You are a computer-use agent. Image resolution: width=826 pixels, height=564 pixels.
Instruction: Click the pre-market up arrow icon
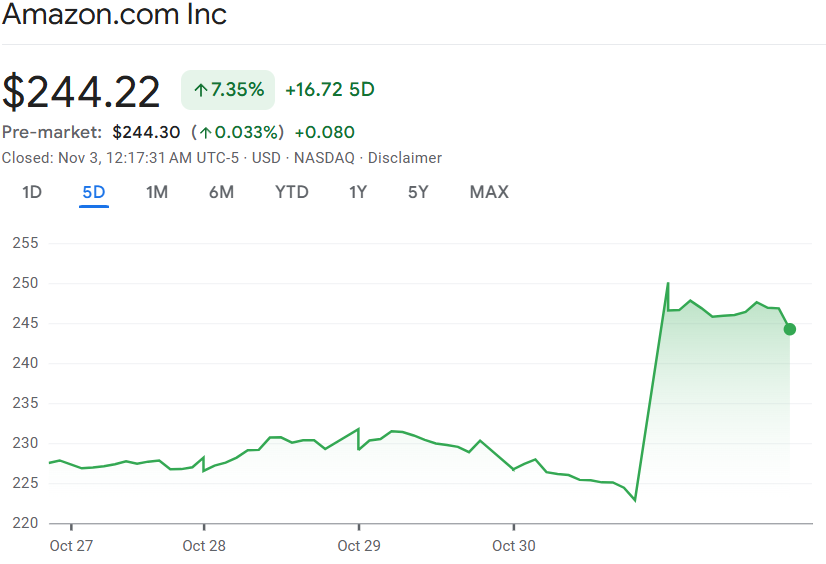tap(205, 132)
